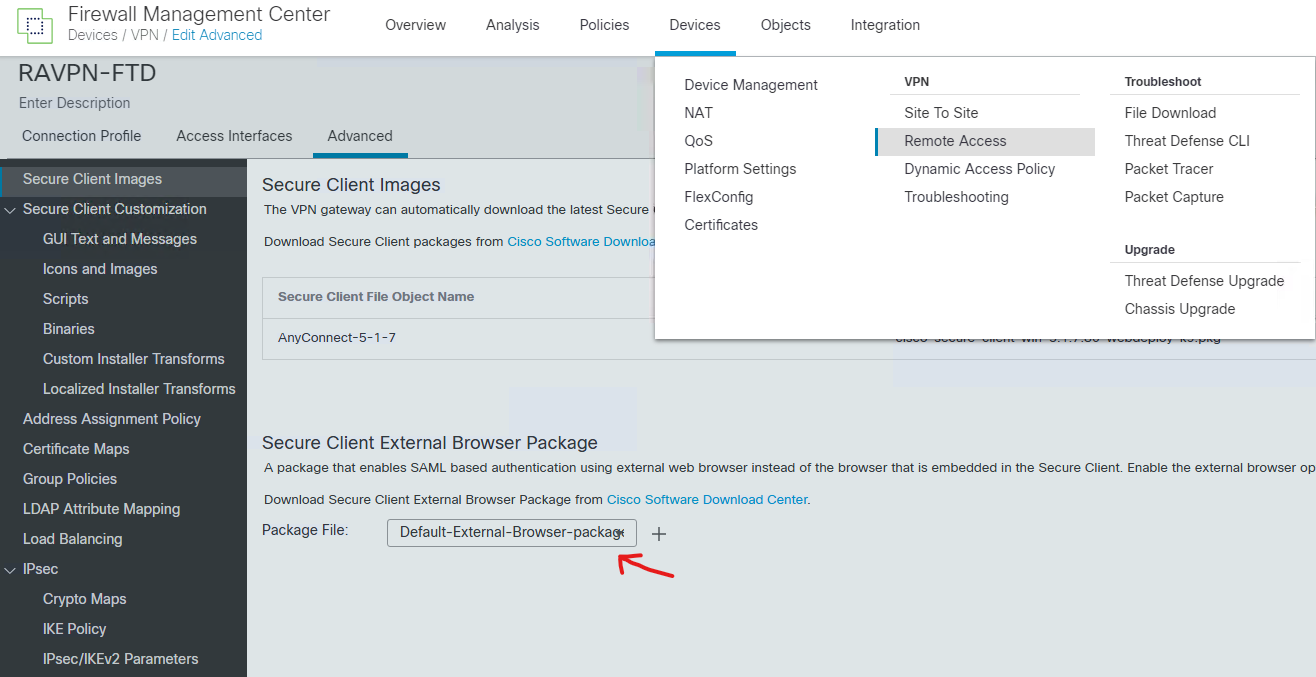Open the Devices menu
The image size is (1316, 677).
point(695,25)
